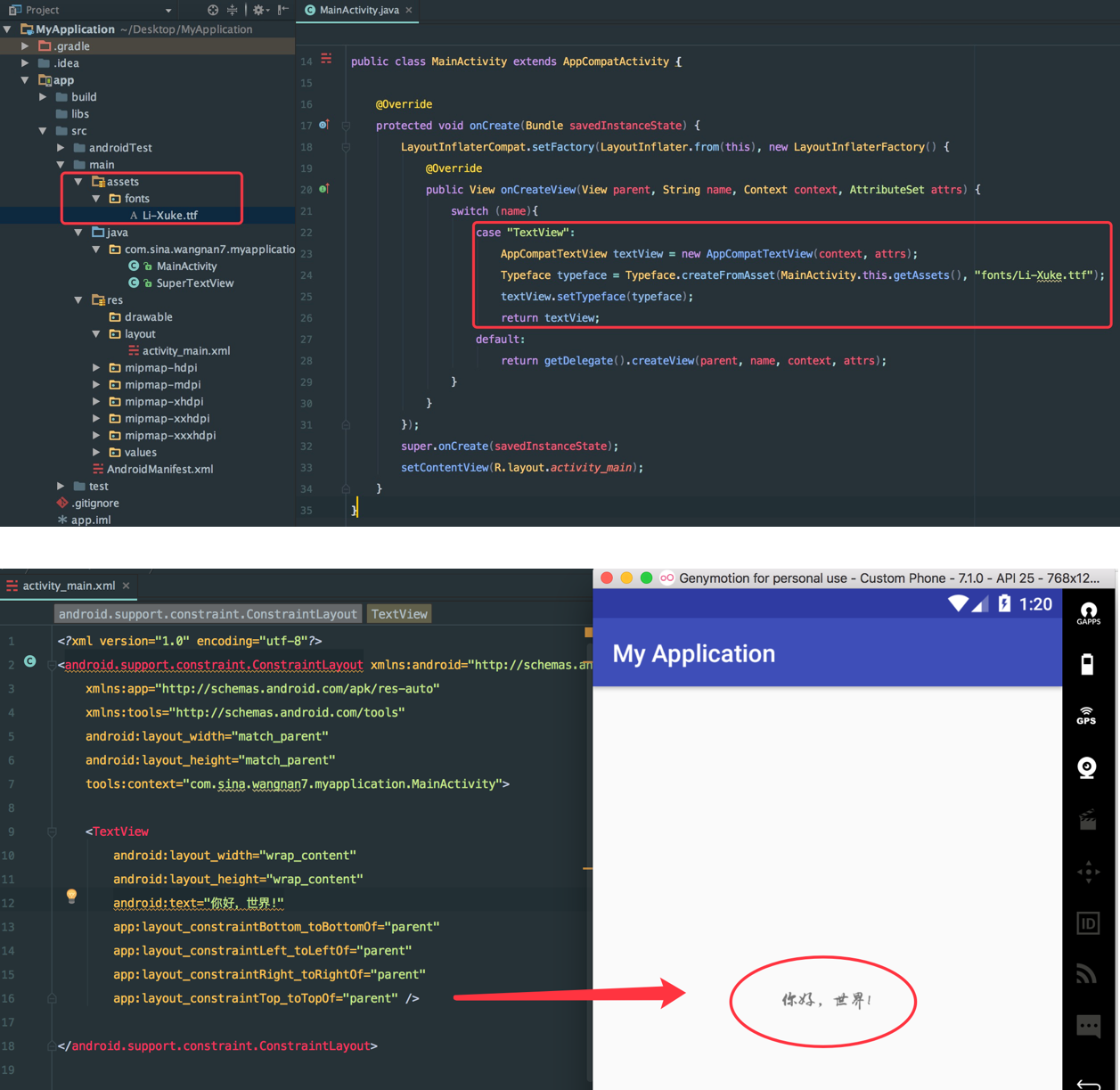Collapse the assets folder

tap(78, 182)
